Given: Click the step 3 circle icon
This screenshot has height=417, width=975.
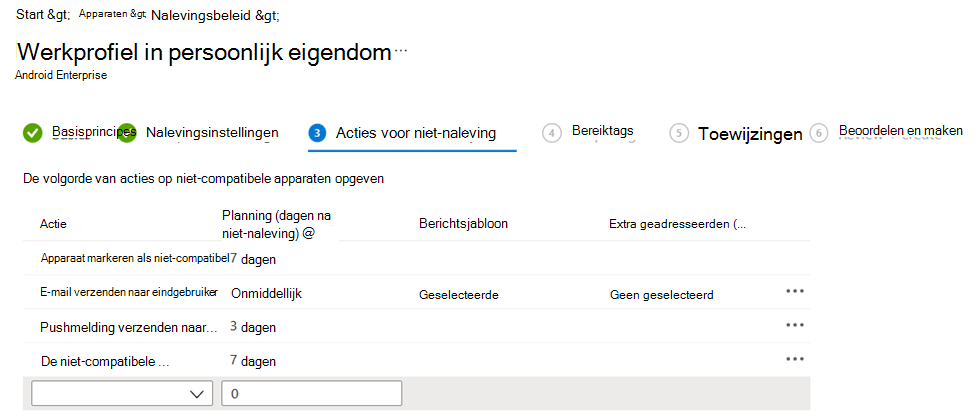Looking at the screenshot, I should 317,133.
